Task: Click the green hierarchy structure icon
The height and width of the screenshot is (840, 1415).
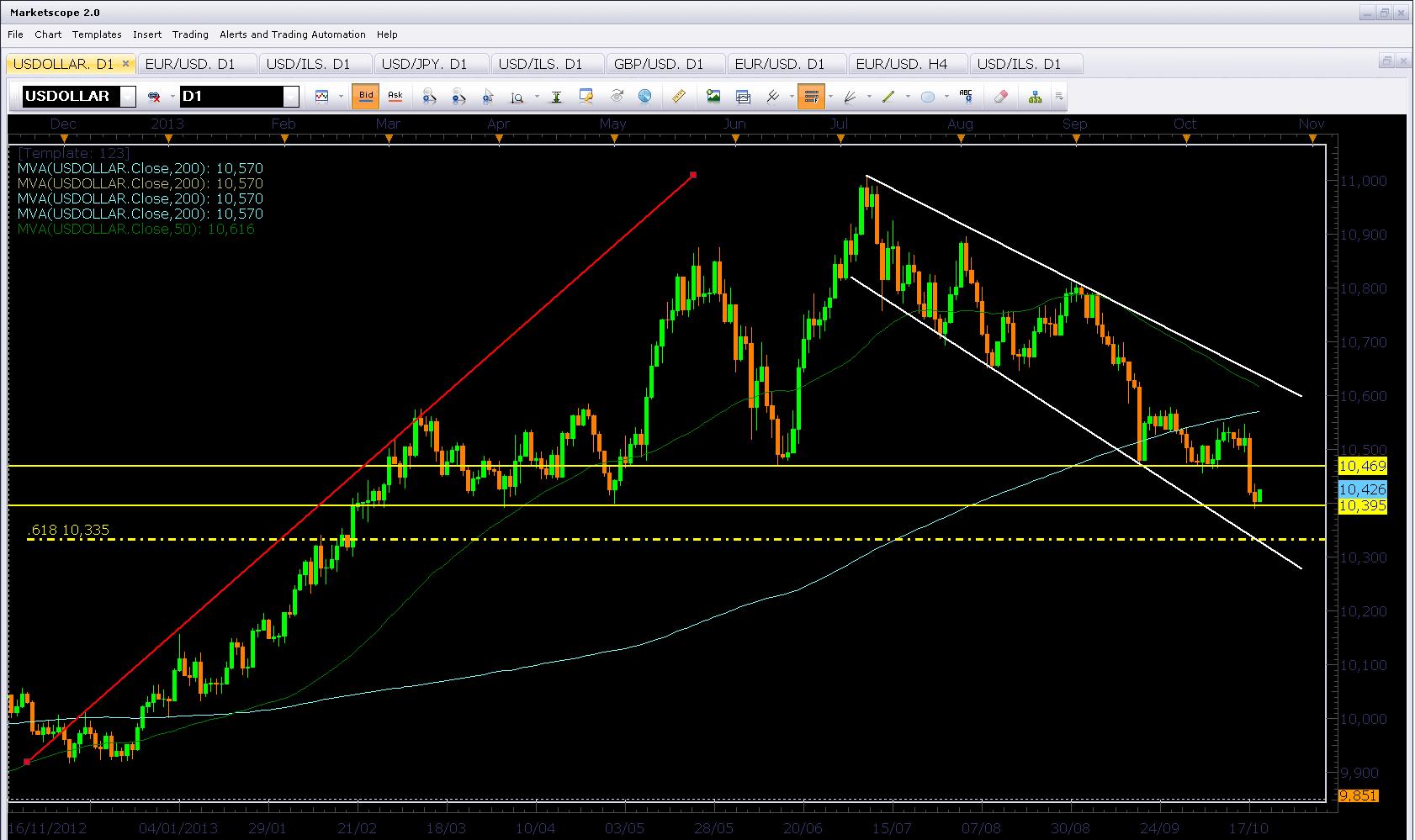Action: (1035, 97)
